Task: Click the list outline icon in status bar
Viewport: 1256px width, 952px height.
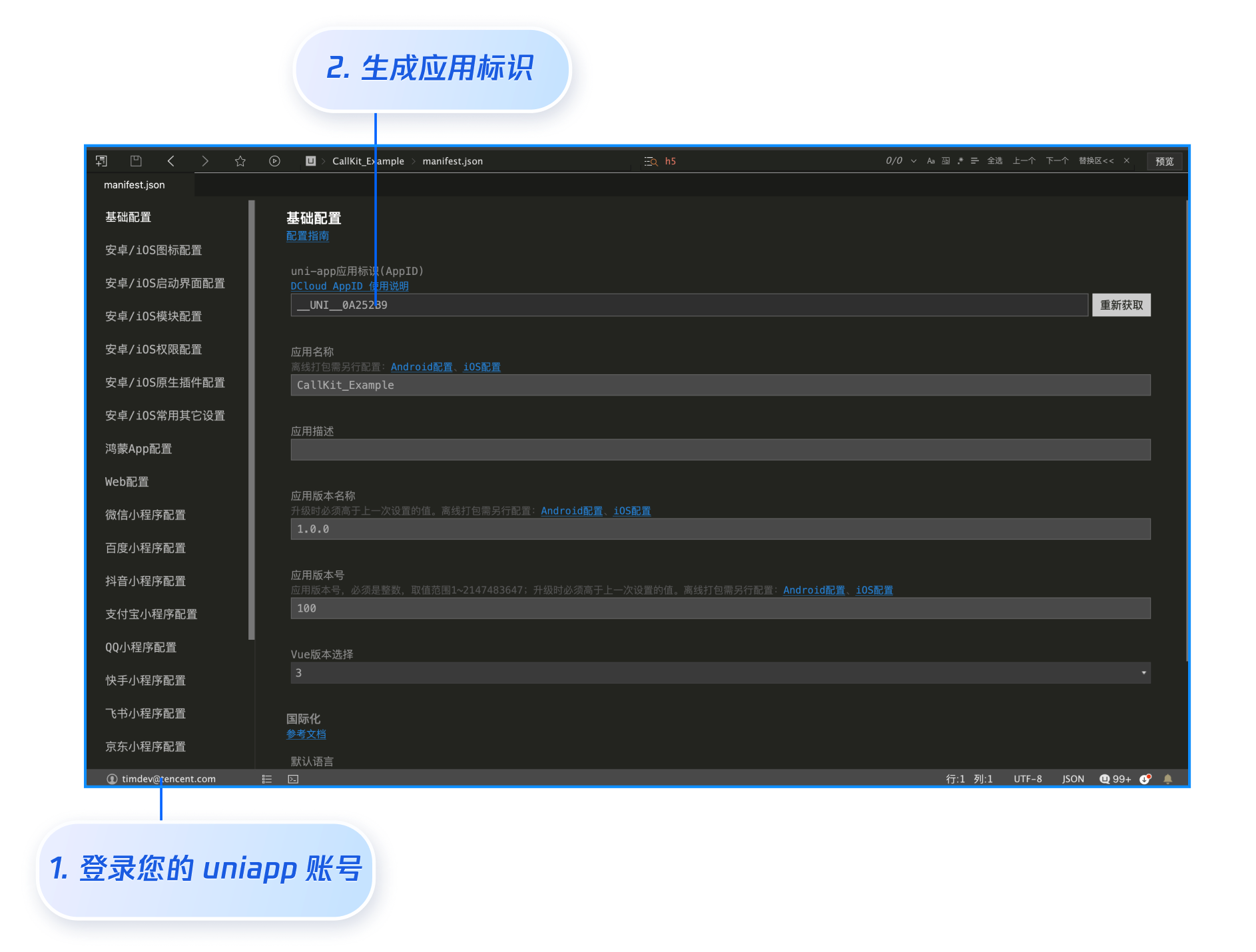Action: coord(267,779)
